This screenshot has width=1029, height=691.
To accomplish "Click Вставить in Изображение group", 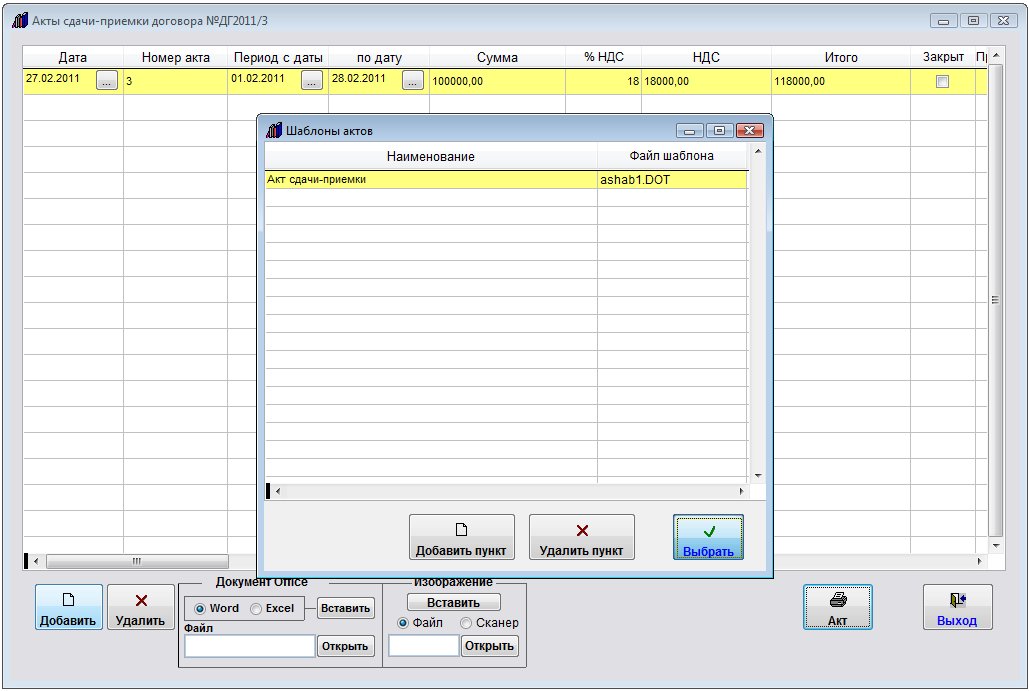I will 453,602.
